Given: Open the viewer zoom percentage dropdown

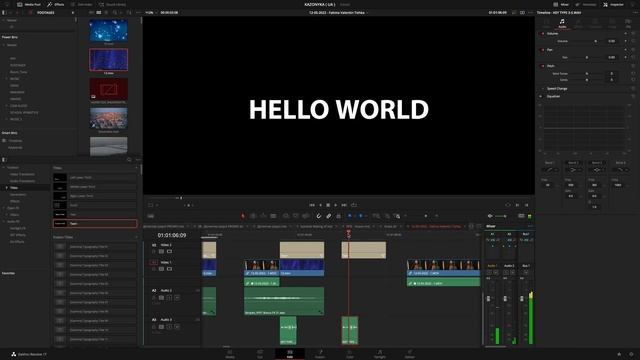Looking at the screenshot, I should (150, 13).
